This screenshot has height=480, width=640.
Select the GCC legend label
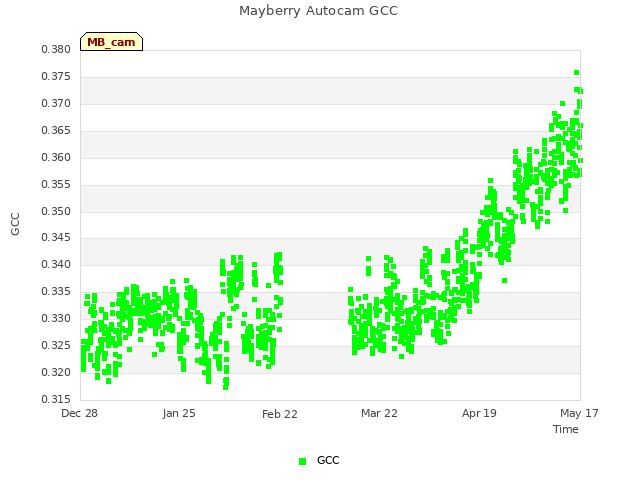[x=328, y=460]
